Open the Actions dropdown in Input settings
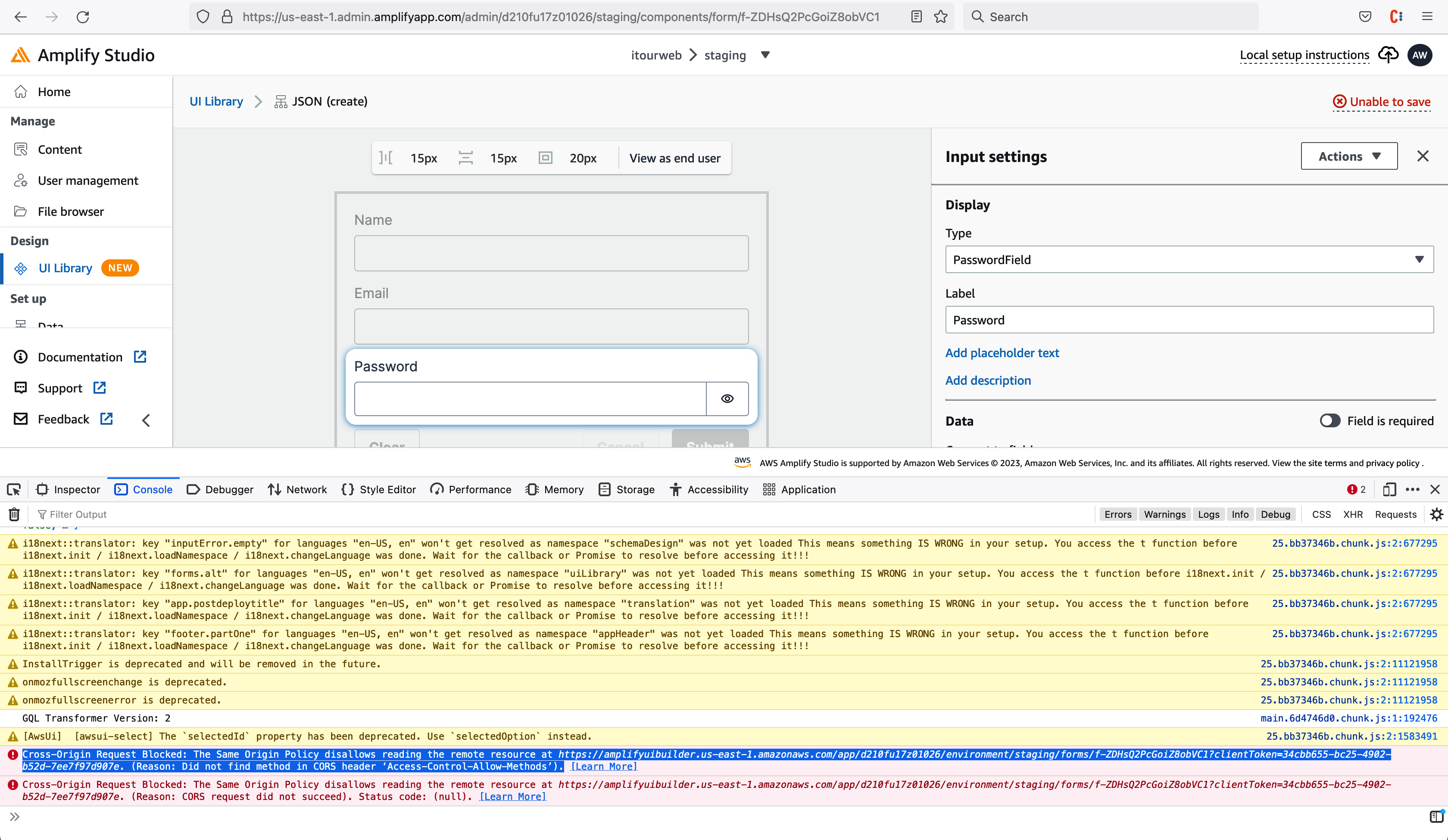The image size is (1448, 840). 1348,156
